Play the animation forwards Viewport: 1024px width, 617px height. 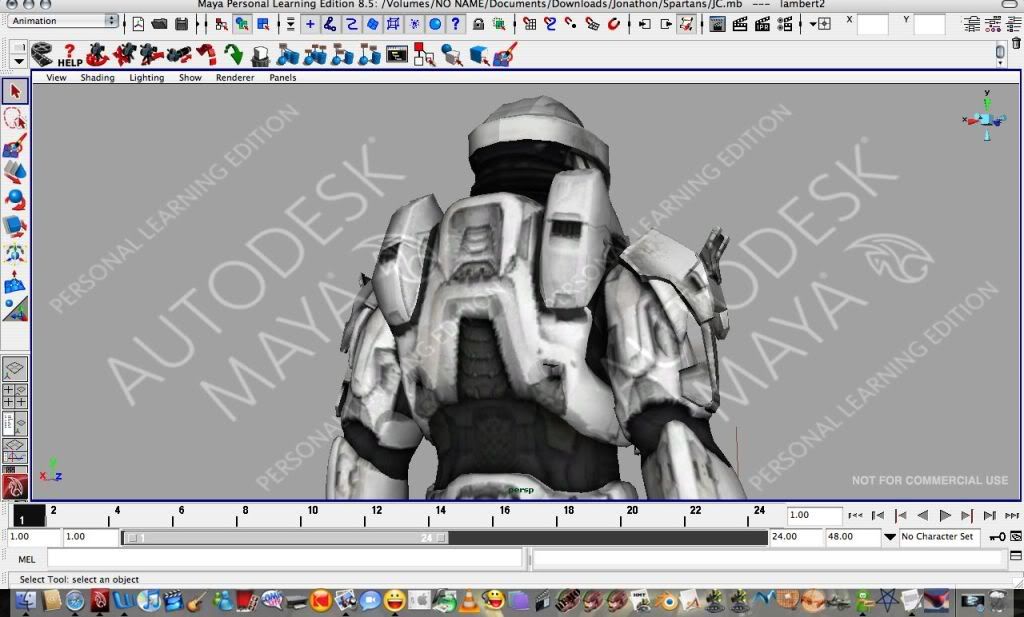tap(944, 516)
